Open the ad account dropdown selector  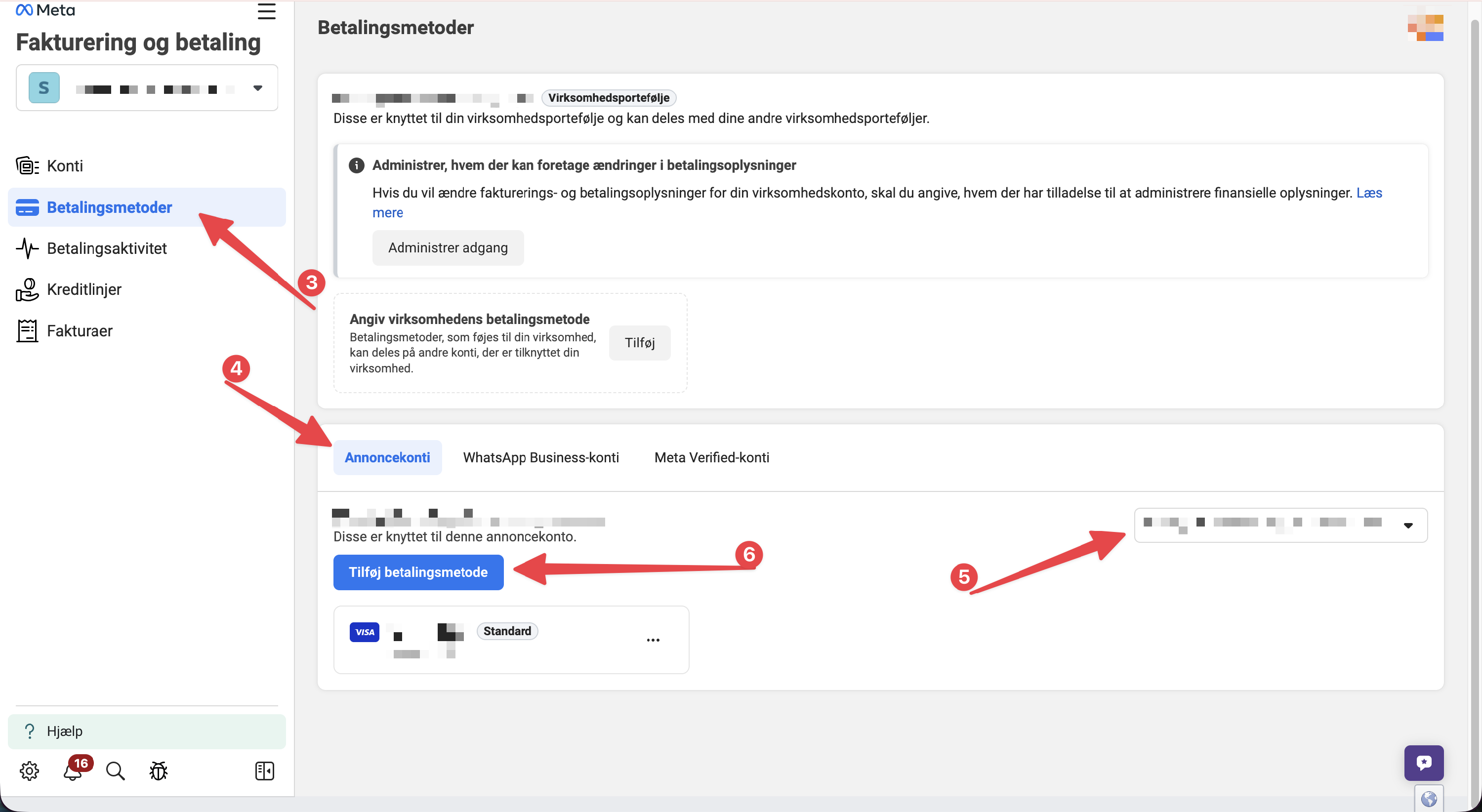pos(1280,525)
